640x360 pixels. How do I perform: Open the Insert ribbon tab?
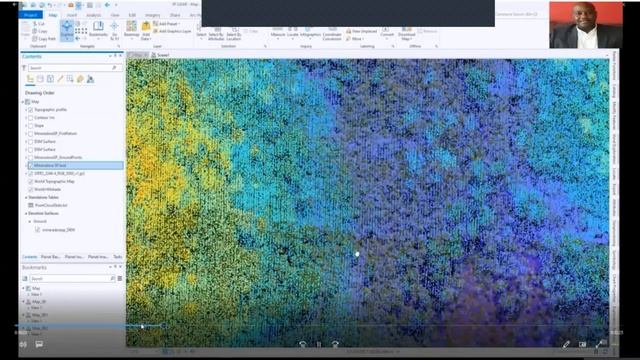click(72, 15)
